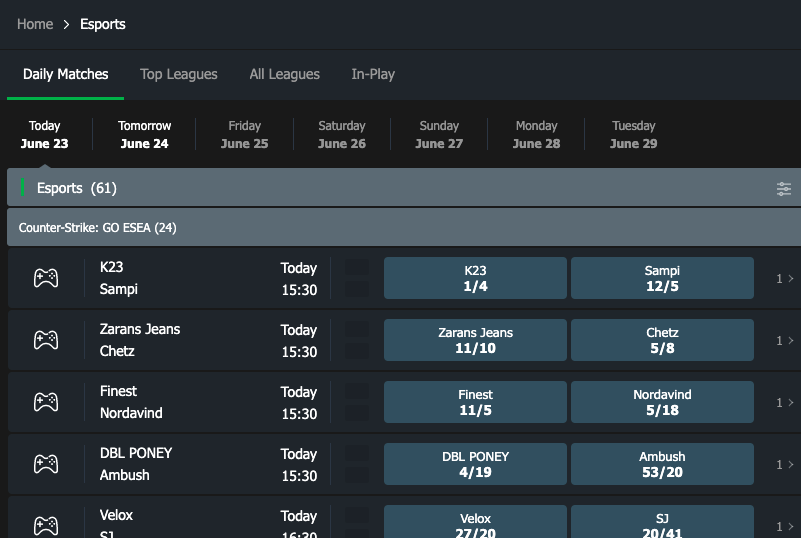
Task: Bet on Velox at 27/20
Action: point(475,522)
